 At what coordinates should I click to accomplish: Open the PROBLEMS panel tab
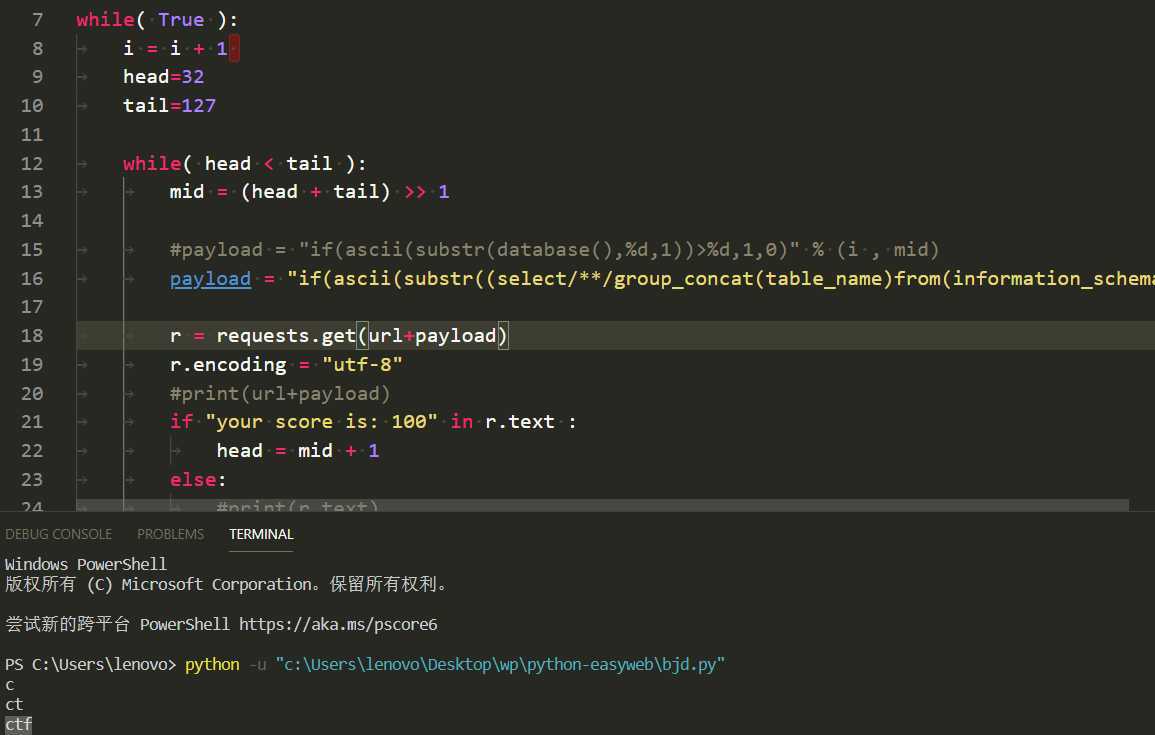[x=170, y=534]
